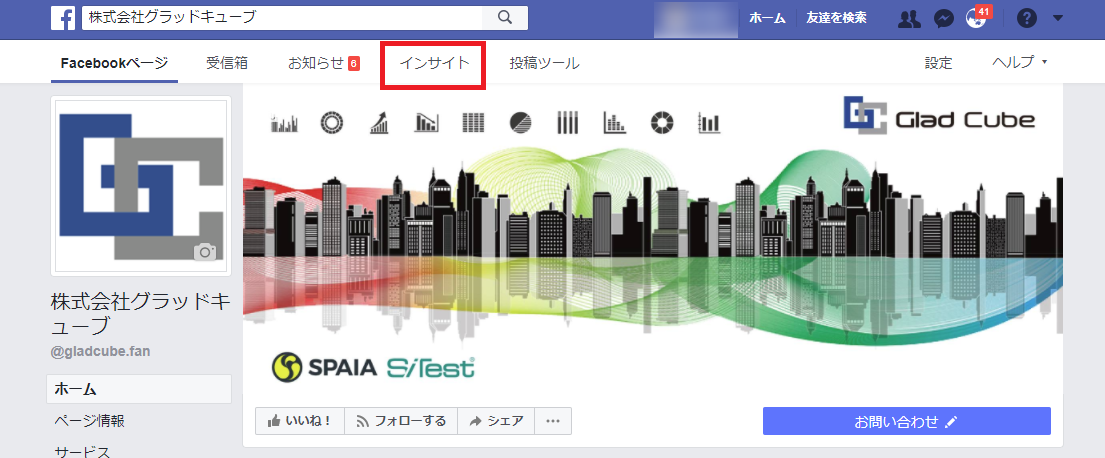Open the Messenger icon
Screen dimensions: 1105x458
click(x=944, y=19)
